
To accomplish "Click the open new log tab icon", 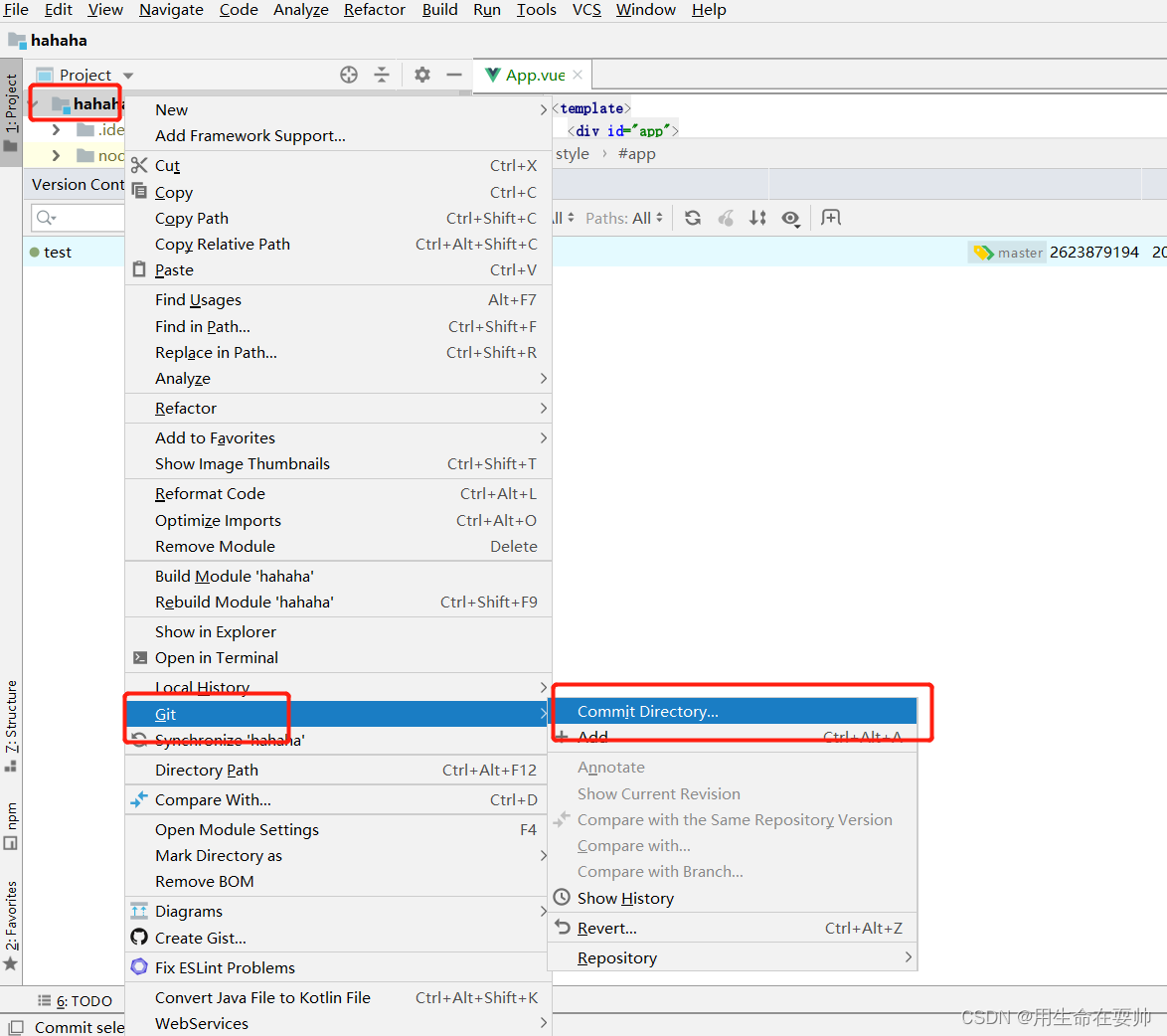I will pyautogui.click(x=831, y=218).
